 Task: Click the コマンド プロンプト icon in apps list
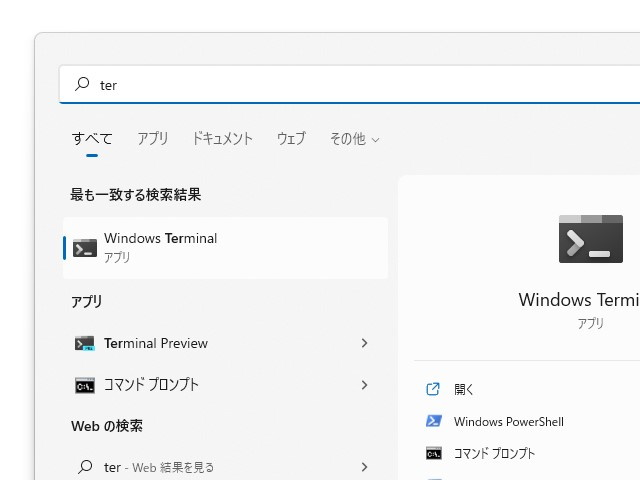(x=85, y=385)
